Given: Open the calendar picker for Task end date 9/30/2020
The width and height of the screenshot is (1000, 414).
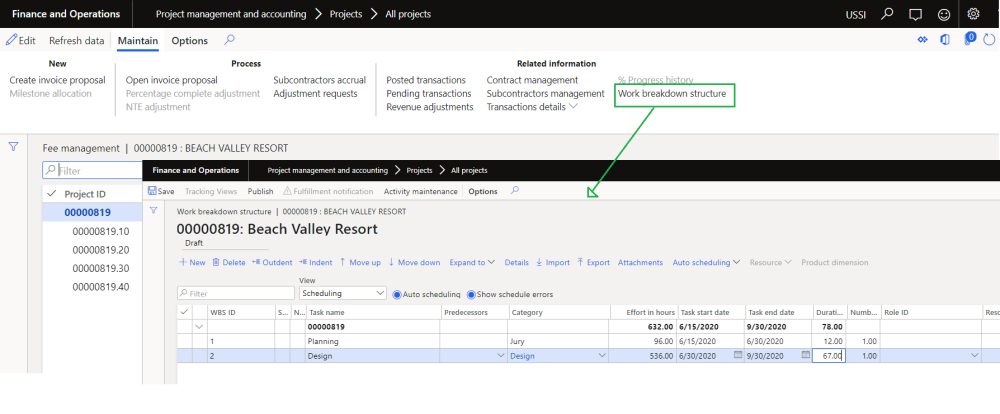Looking at the screenshot, I should pos(805,355).
